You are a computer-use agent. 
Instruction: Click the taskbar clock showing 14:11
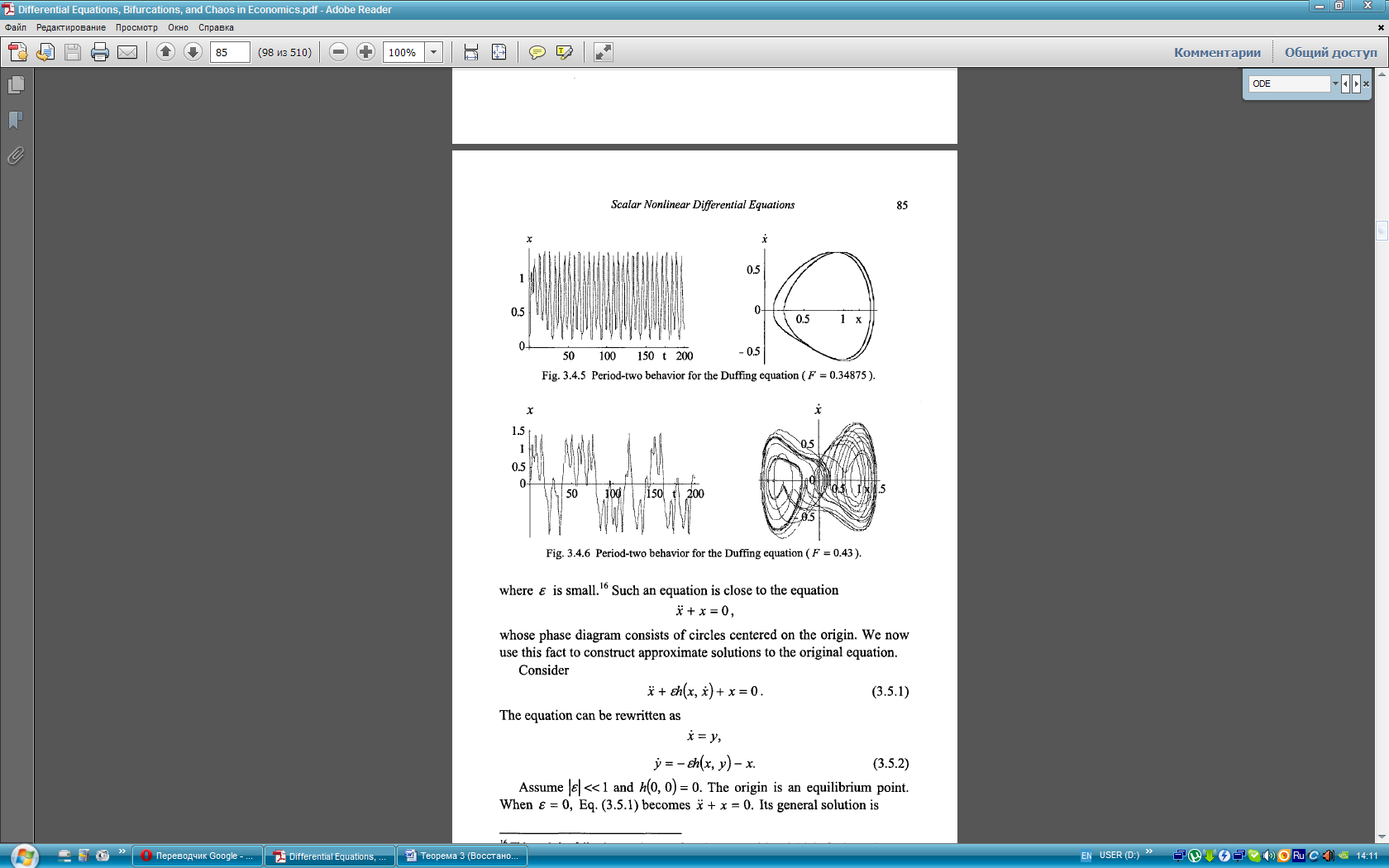point(1367,856)
